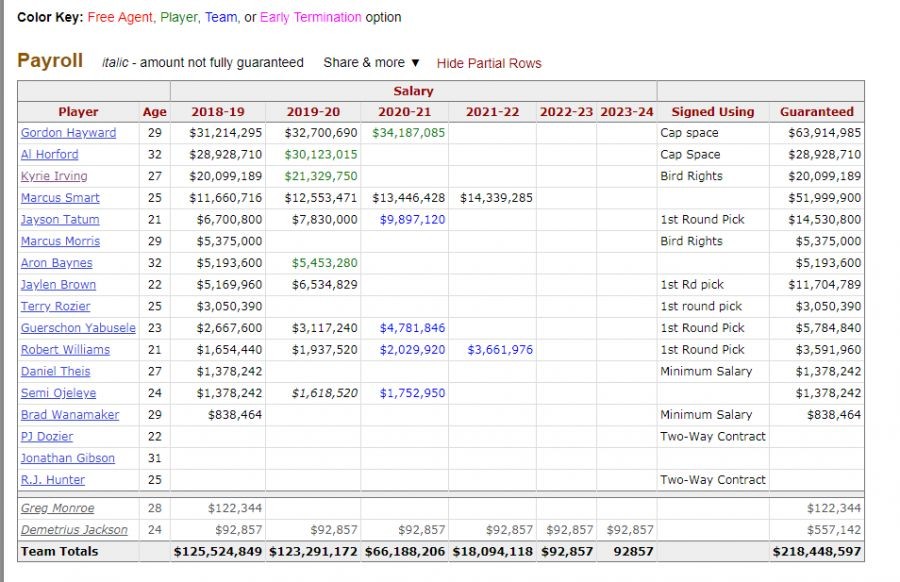Viewport: 900px width, 582px height.
Task: Click the Greg Monroe italic link
Action: (x=57, y=508)
